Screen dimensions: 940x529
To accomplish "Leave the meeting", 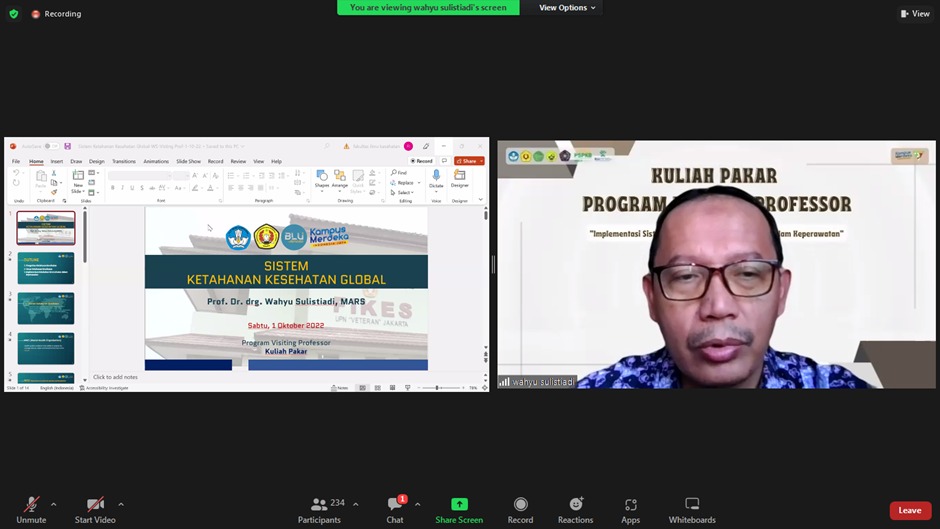I will [x=910, y=511].
